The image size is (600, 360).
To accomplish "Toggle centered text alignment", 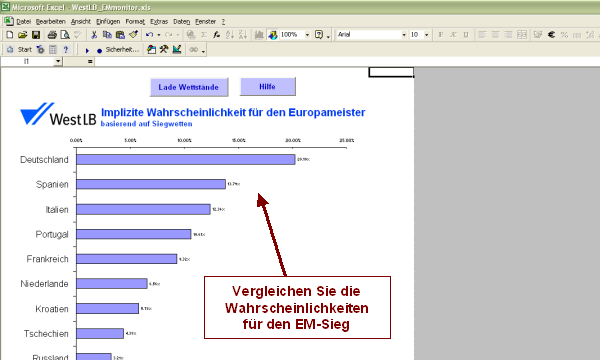I will pos(495,35).
